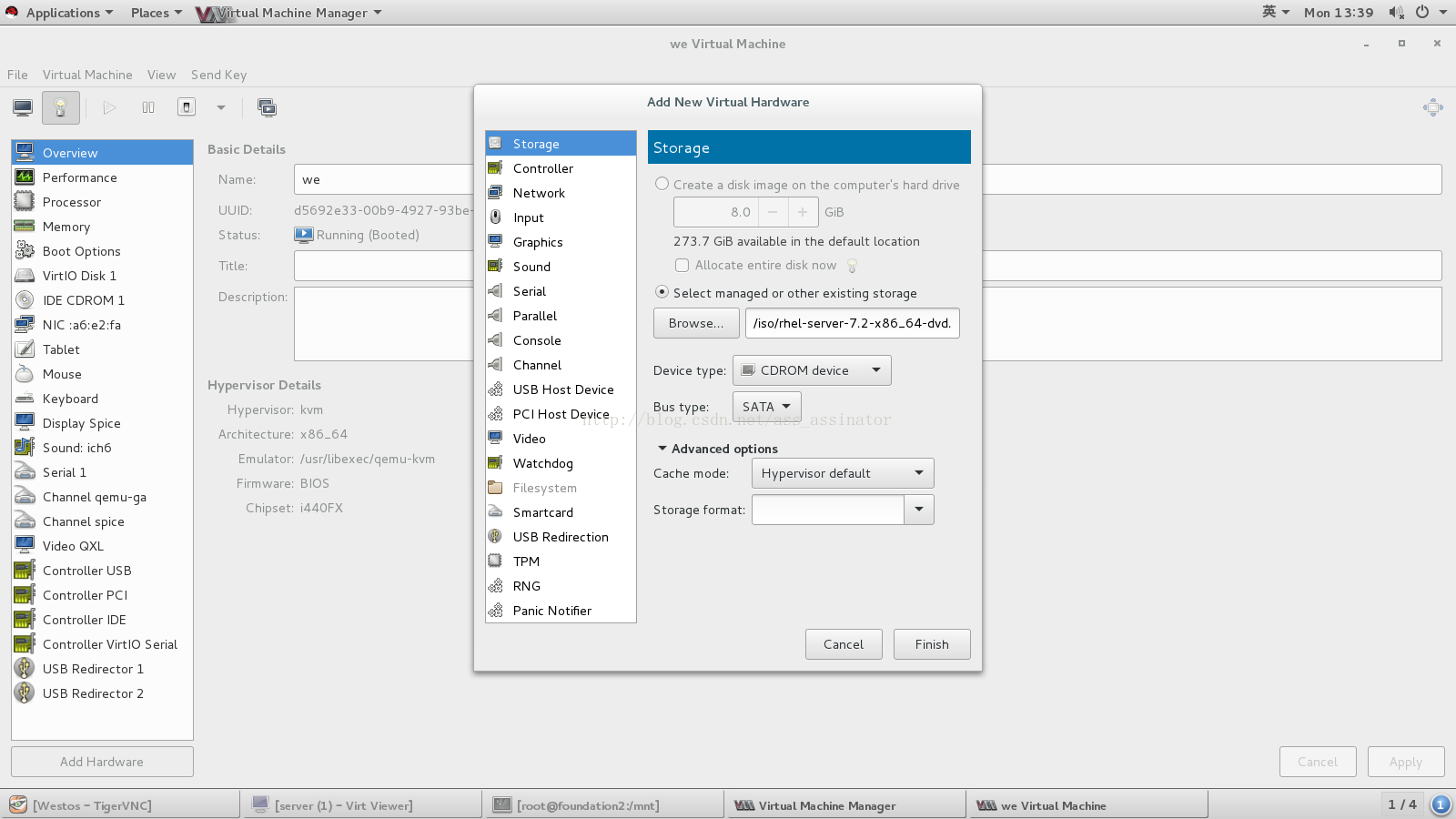Open IDE CDROM 1 icon in sidebar
Image resolution: width=1456 pixels, height=819 pixels.
[25, 299]
